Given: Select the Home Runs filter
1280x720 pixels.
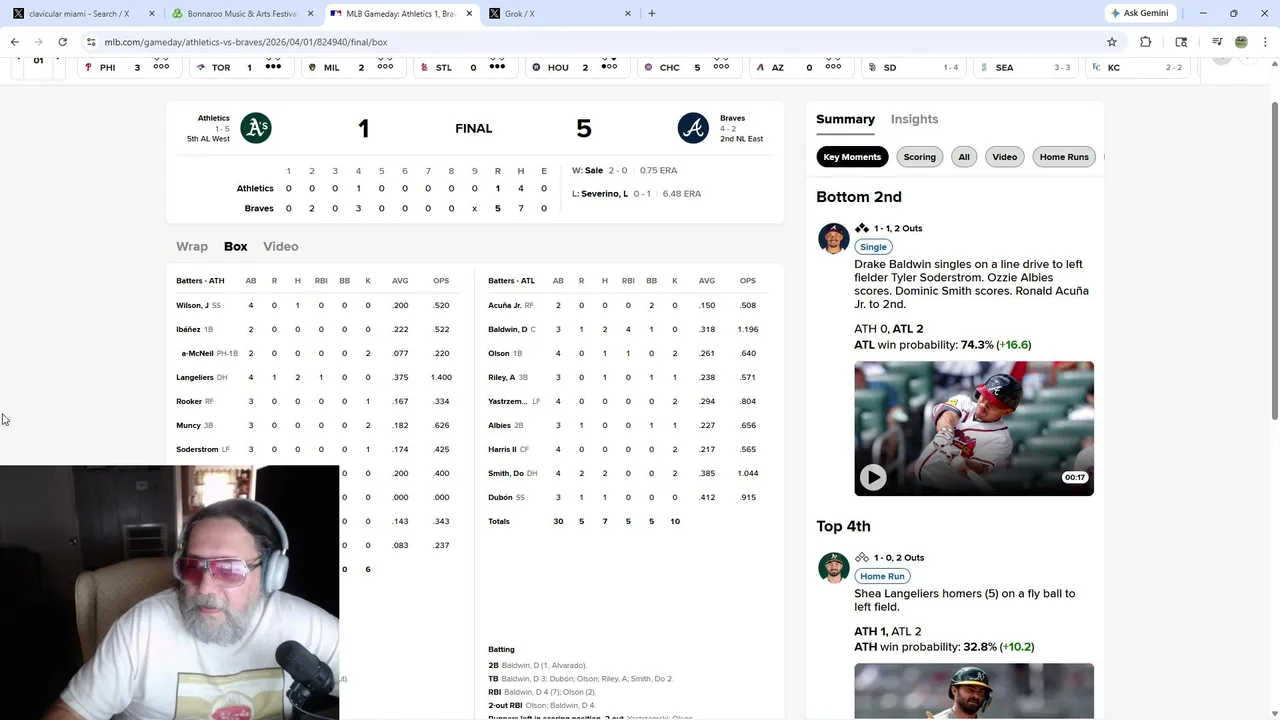Looking at the screenshot, I should point(1064,157).
